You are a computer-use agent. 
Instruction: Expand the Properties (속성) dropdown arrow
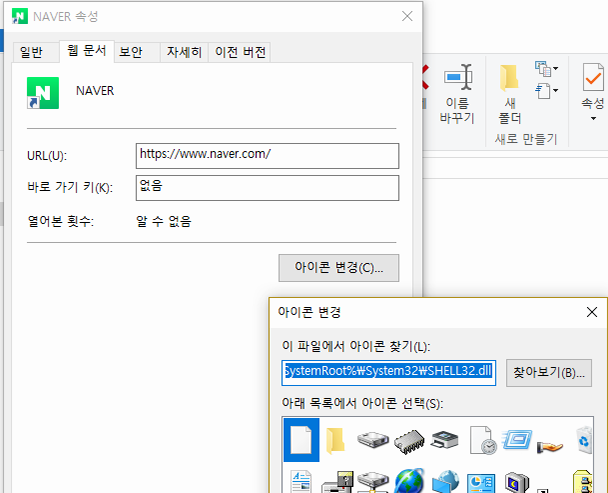point(593,118)
